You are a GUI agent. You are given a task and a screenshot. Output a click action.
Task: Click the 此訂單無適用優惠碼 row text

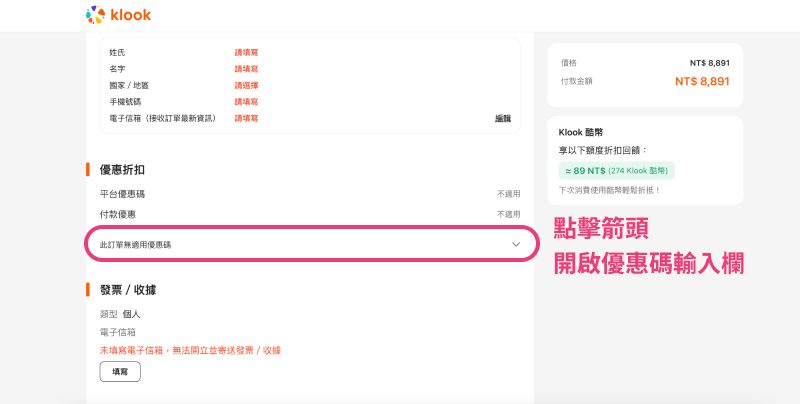pyautogui.click(x=135, y=245)
